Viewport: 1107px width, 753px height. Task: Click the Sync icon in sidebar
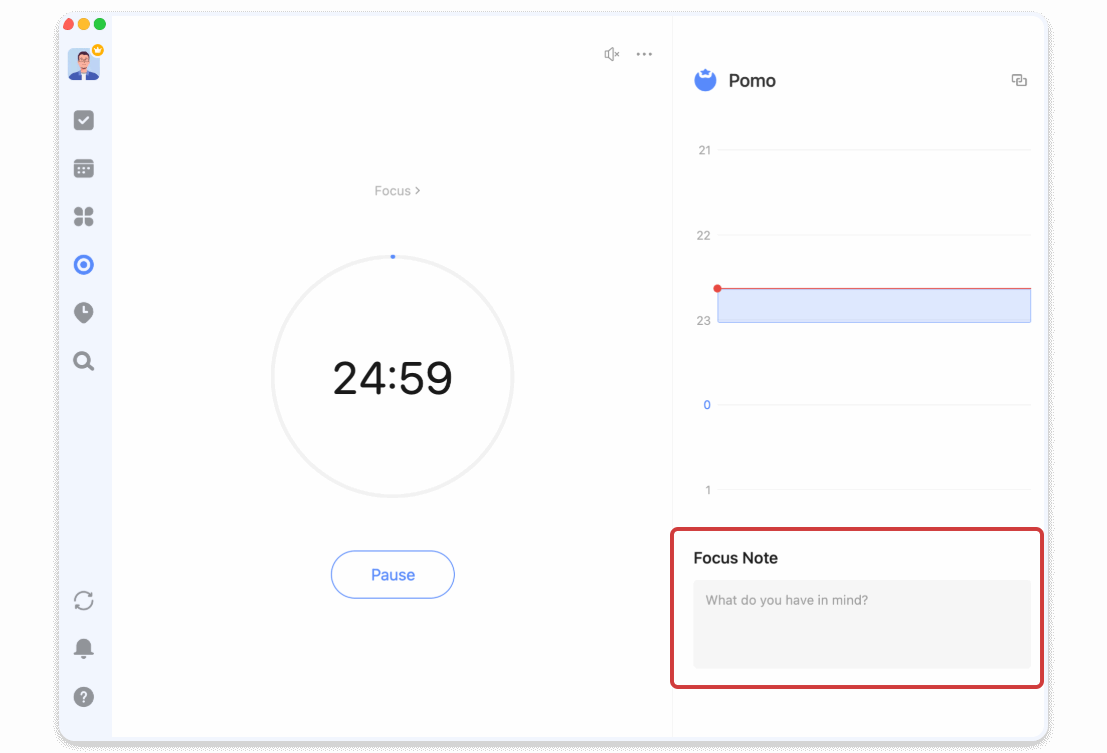coord(84,600)
